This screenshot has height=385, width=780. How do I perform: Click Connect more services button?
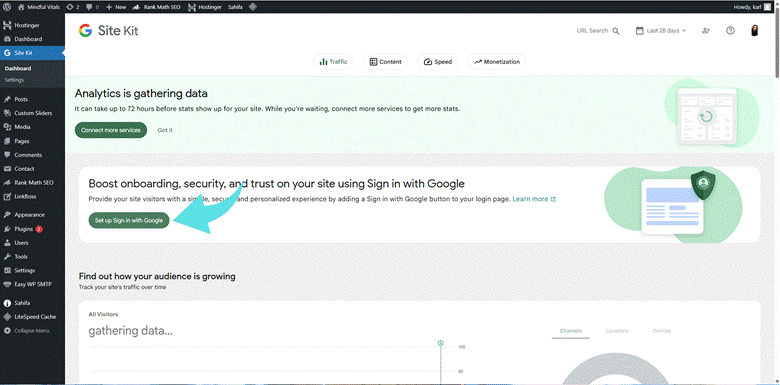pyautogui.click(x=111, y=130)
